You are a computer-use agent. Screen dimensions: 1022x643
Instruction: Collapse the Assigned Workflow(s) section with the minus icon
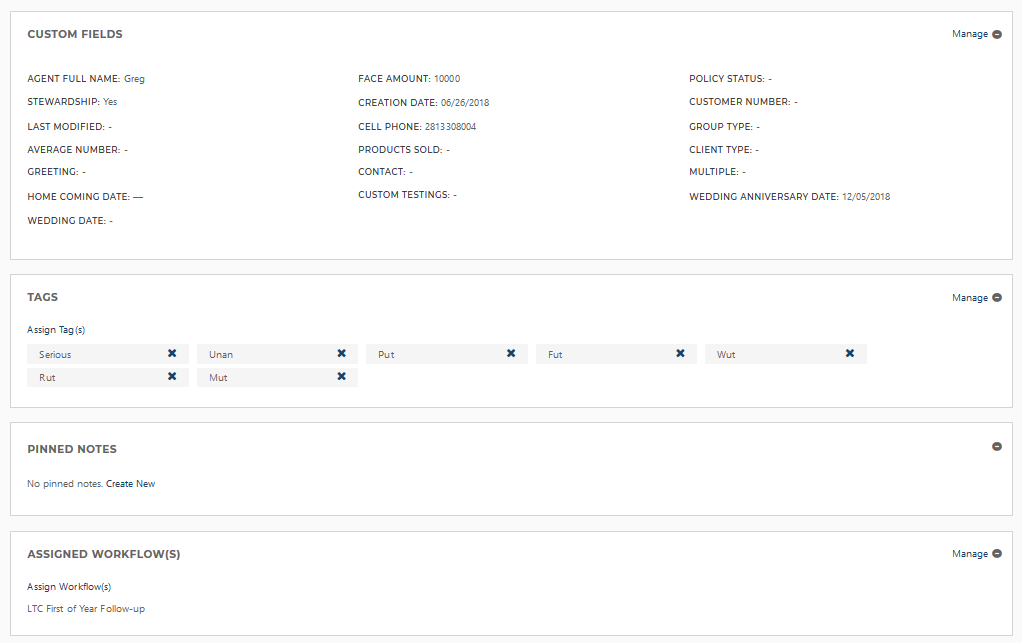tap(997, 553)
